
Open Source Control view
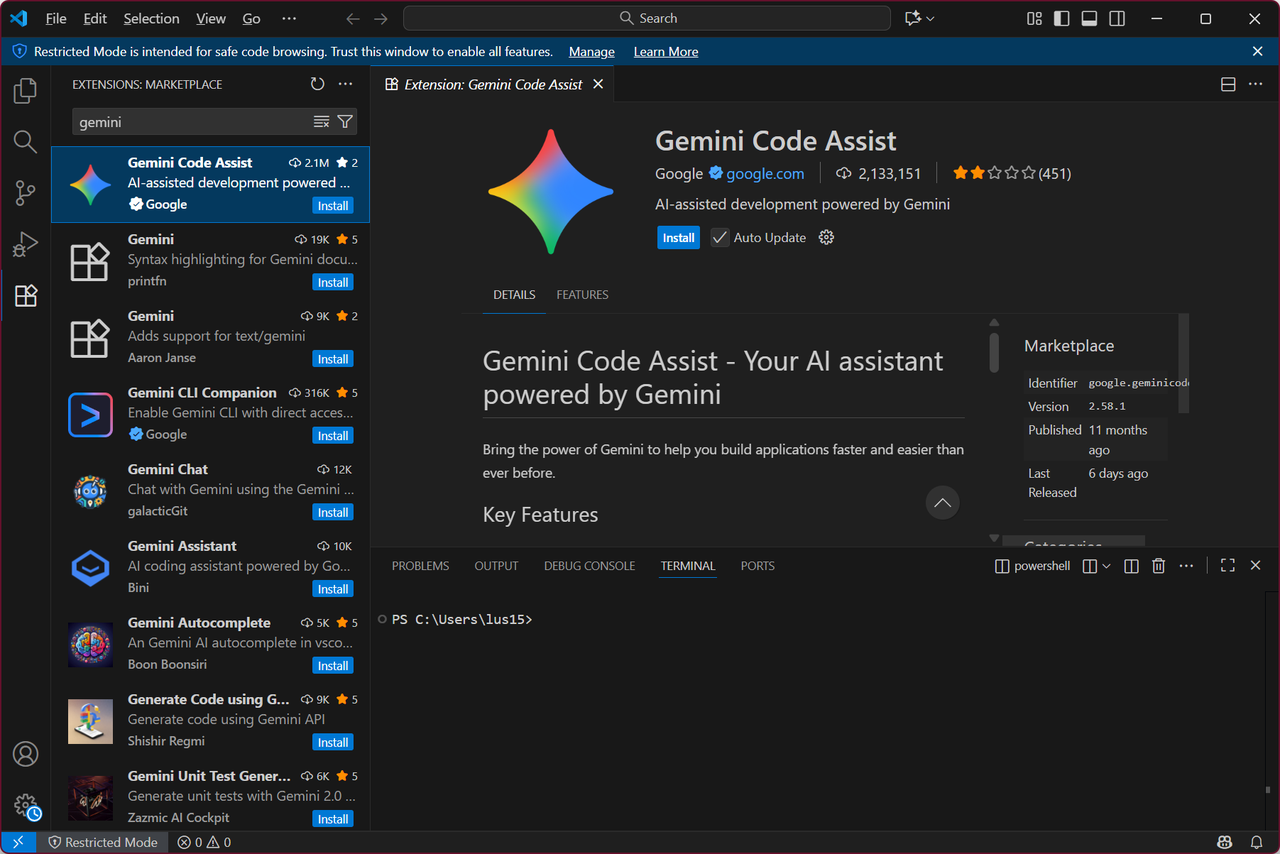(25, 193)
